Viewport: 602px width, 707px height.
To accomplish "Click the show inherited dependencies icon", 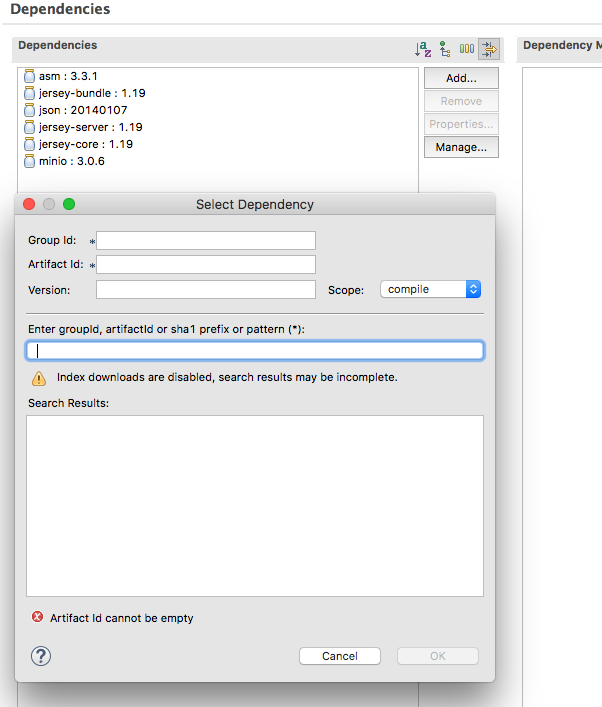I will tap(445, 49).
